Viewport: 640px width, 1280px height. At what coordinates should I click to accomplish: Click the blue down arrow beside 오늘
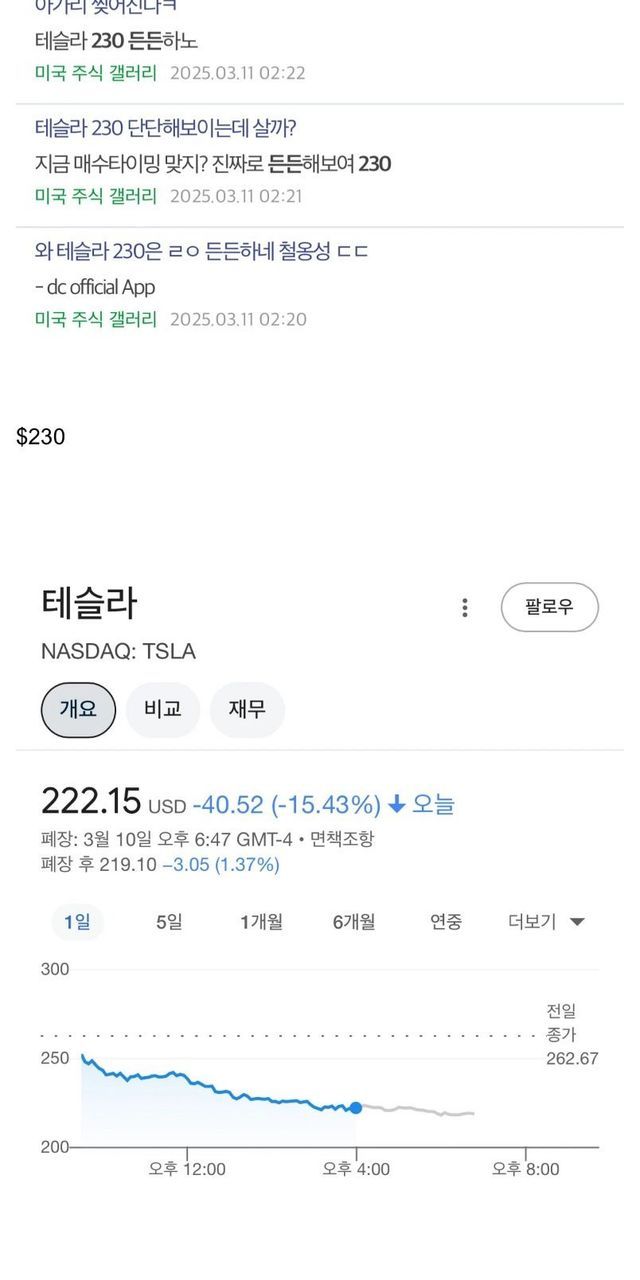point(397,805)
